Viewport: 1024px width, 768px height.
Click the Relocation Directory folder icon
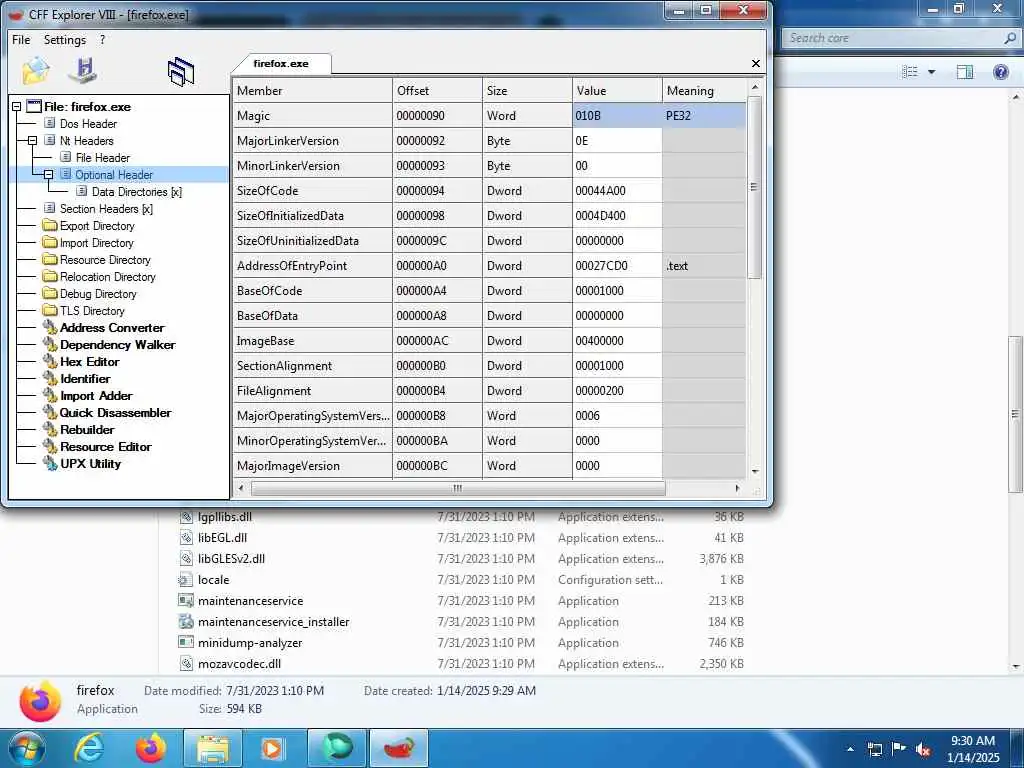50,276
